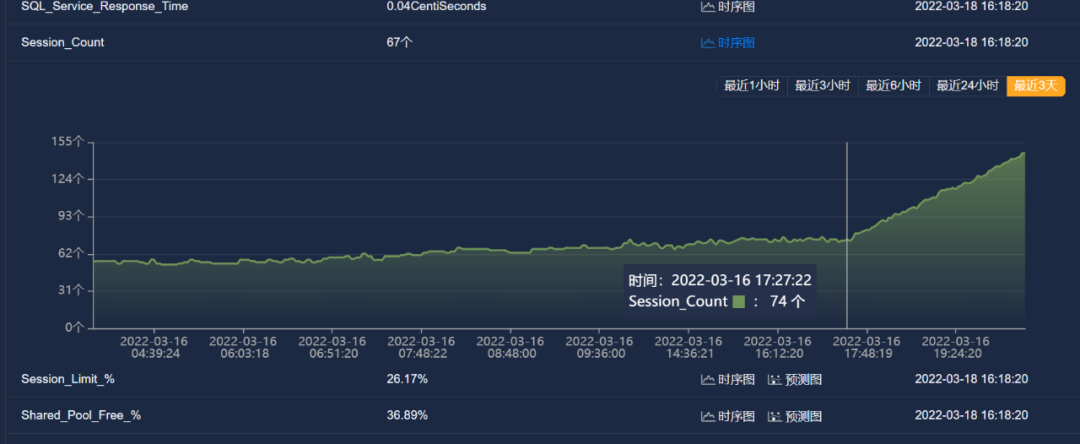
Task: Click the tooltip time 2022-03-16 17:27:22
Action: 741,281
